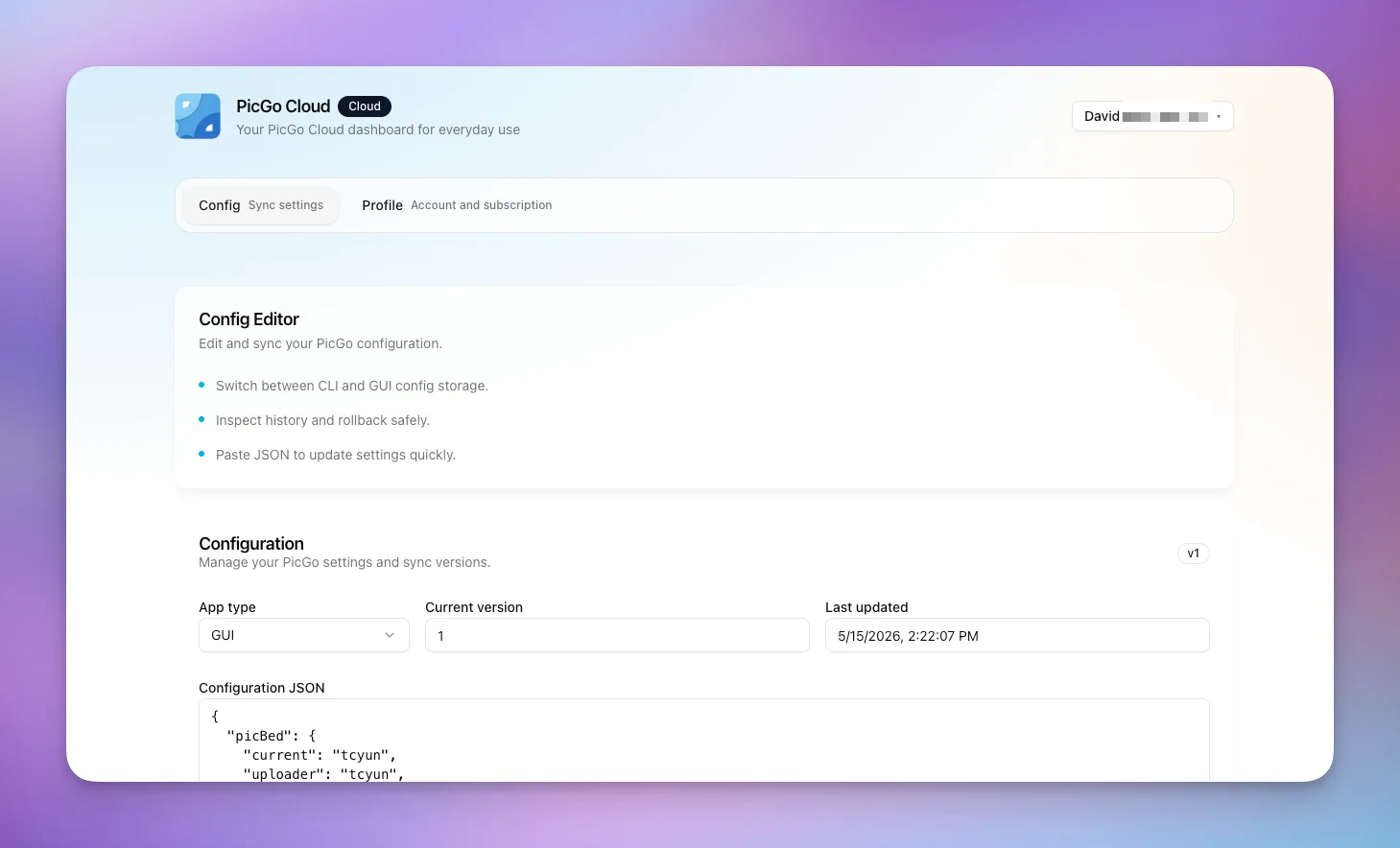The width and height of the screenshot is (1400, 848).
Task: Click the App type label
Action: point(227,607)
